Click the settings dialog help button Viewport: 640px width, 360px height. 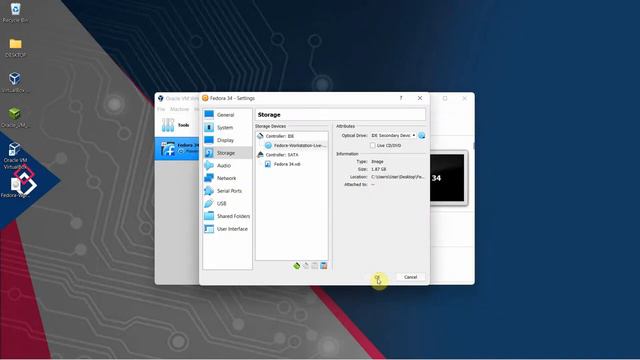pyautogui.click(x=401, y=98)
